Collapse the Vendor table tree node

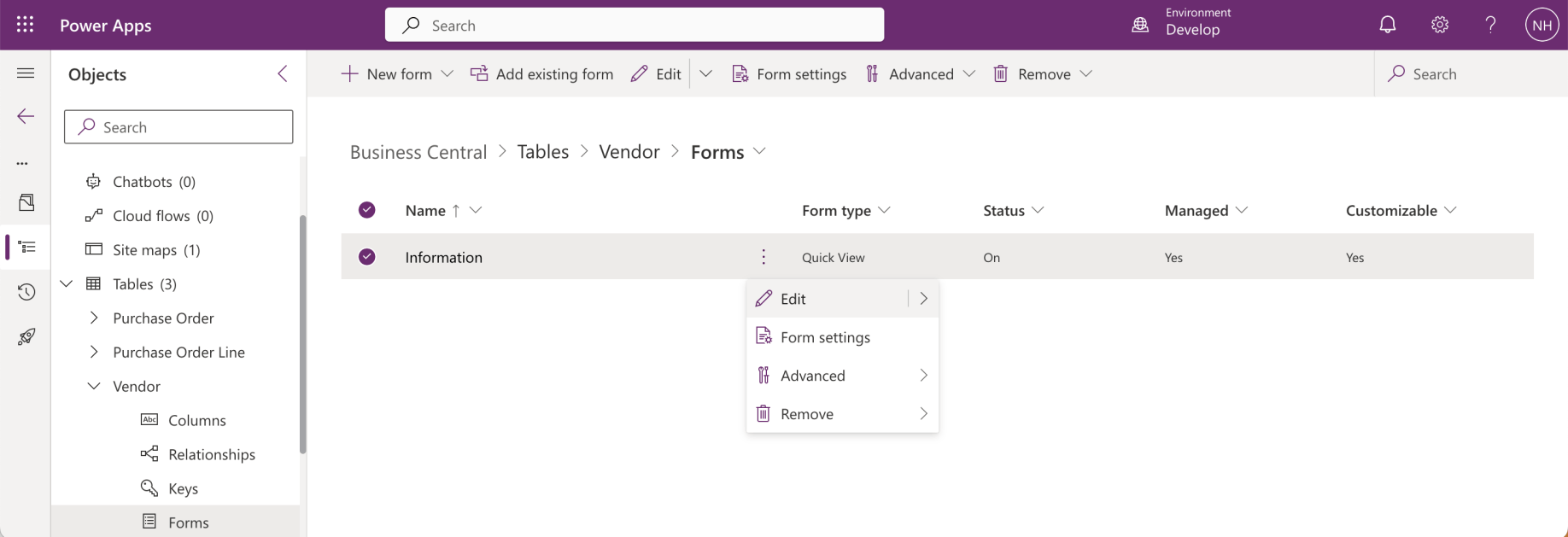(x=94, y=386)
